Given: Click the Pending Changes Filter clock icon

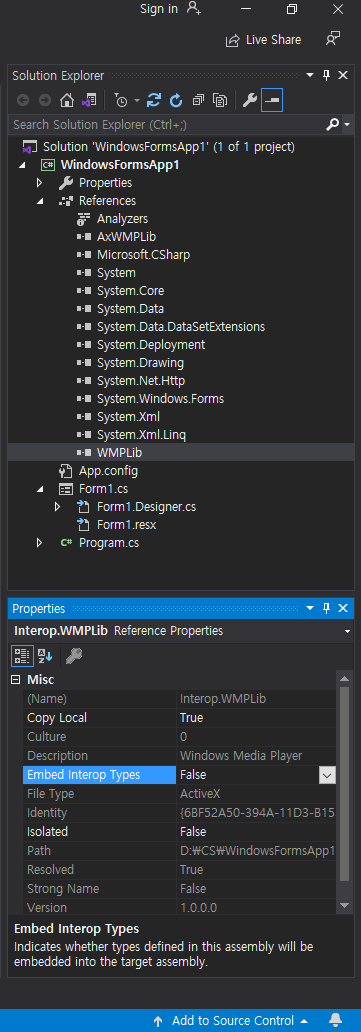Looking at the screenshot, I should pos(121,100).
